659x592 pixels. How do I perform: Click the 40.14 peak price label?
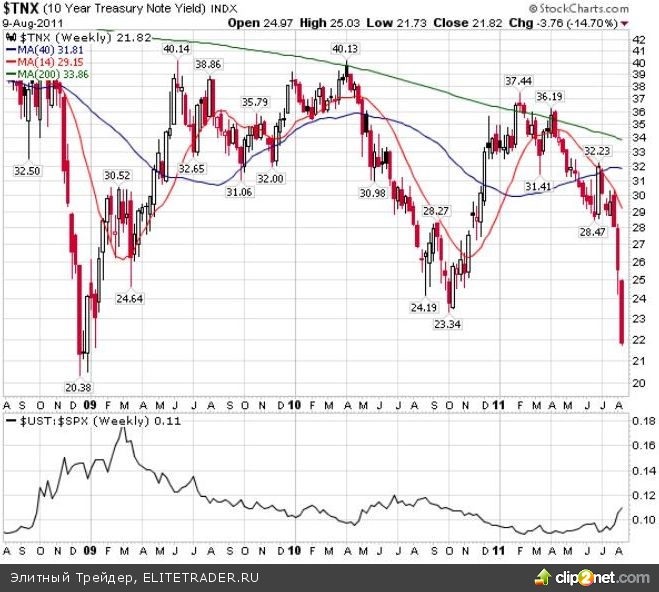(176, 47)
